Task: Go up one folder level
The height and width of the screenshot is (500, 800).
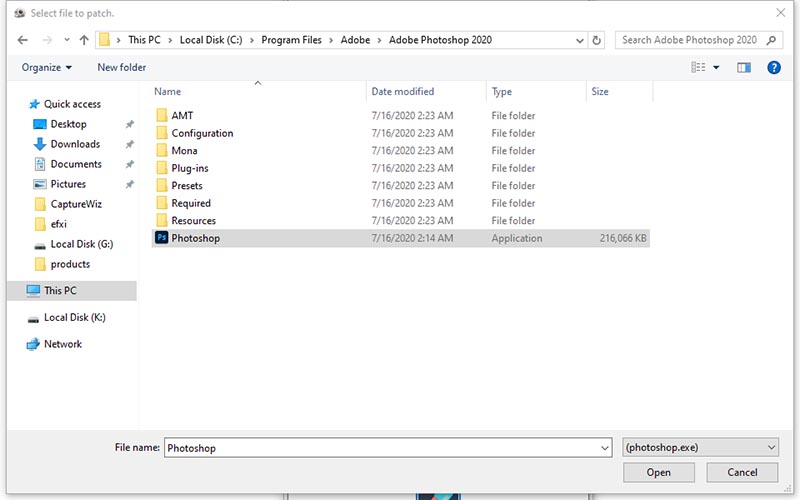Action: pos(84,40)
